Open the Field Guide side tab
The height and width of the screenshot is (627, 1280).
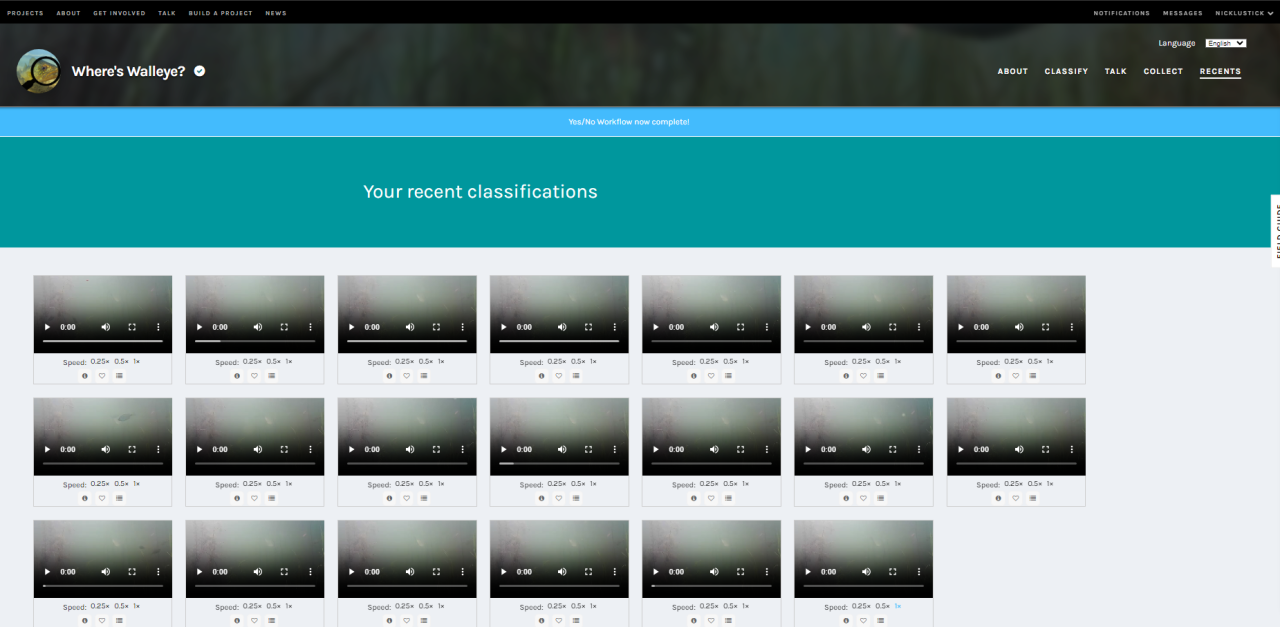click(1275, 230)
